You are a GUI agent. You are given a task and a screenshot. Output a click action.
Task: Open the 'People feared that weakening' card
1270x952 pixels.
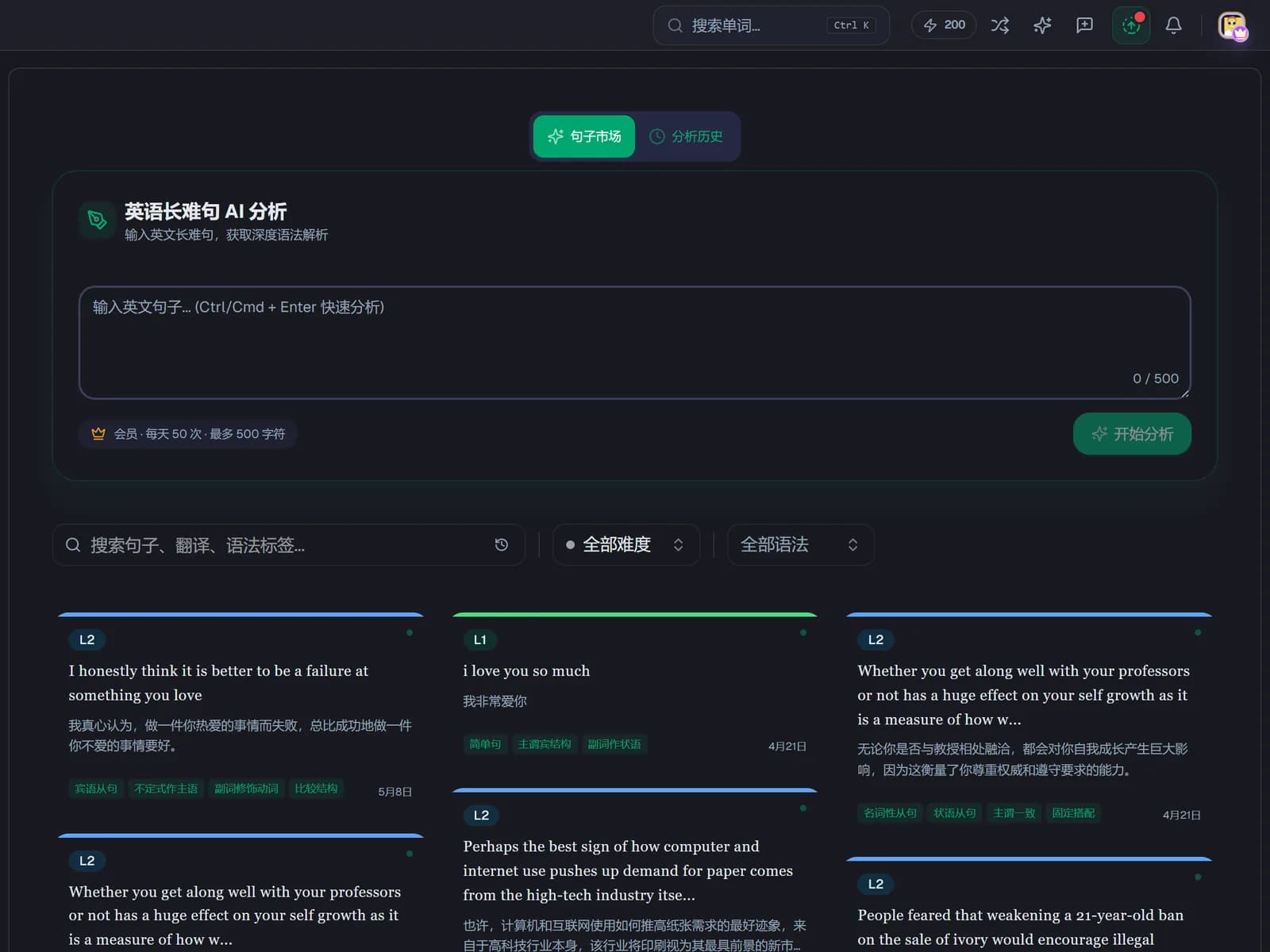(1029, 904)
